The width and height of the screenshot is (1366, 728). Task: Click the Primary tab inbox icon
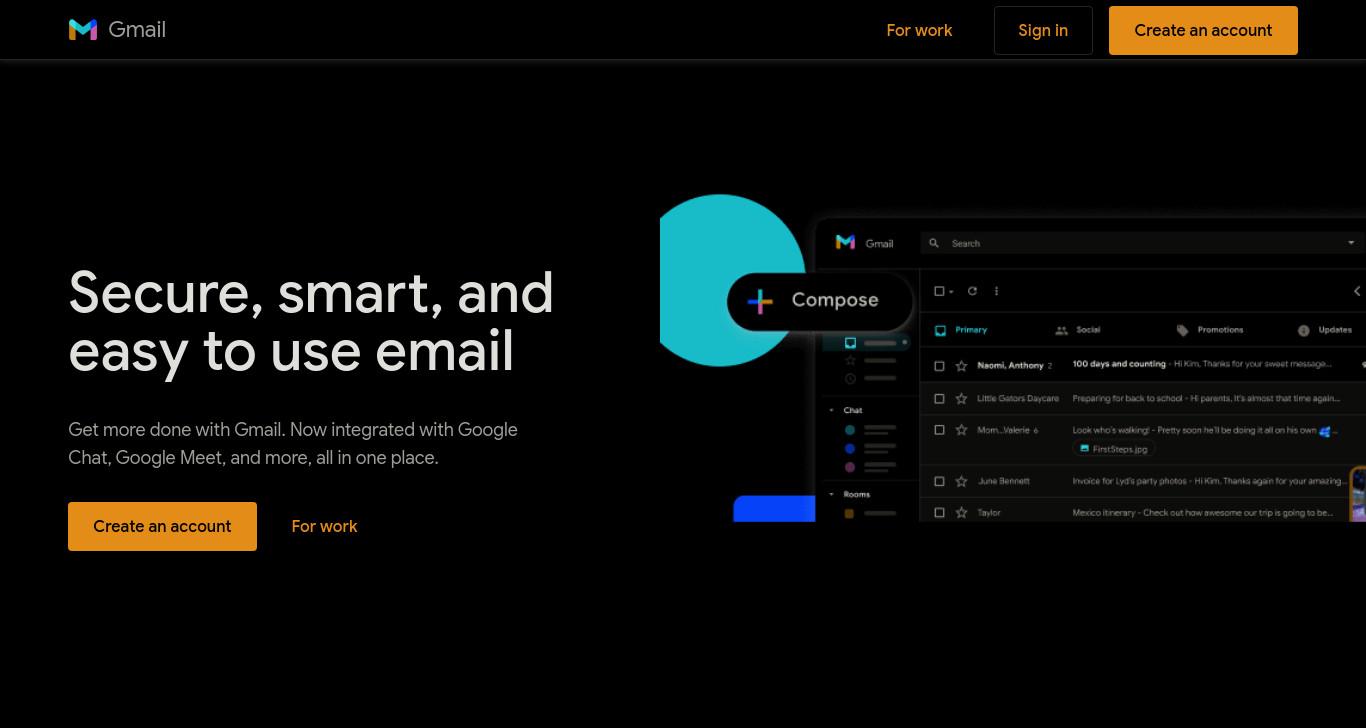[x=940, y=330]
